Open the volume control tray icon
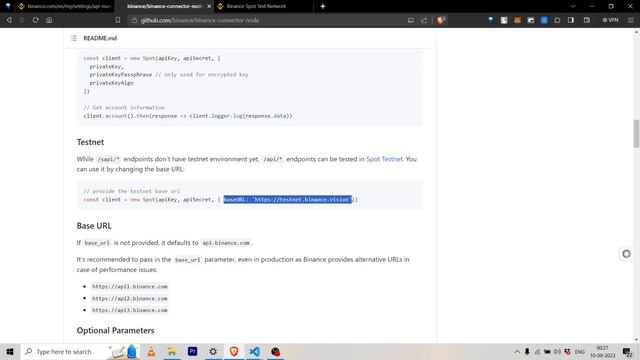 [557, 351]
